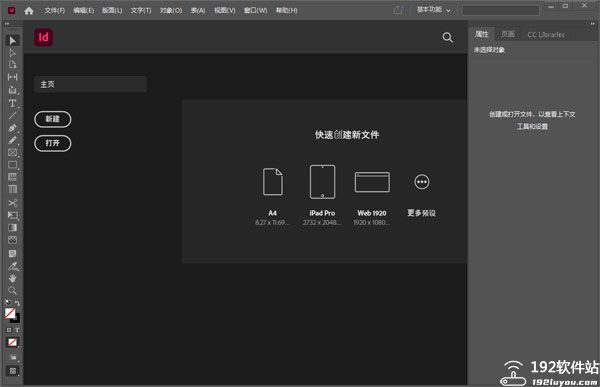The width and height of the screenshot is (600, 387).
Task: Select the Selection tool arrow
Action: (x=12, y=40)
